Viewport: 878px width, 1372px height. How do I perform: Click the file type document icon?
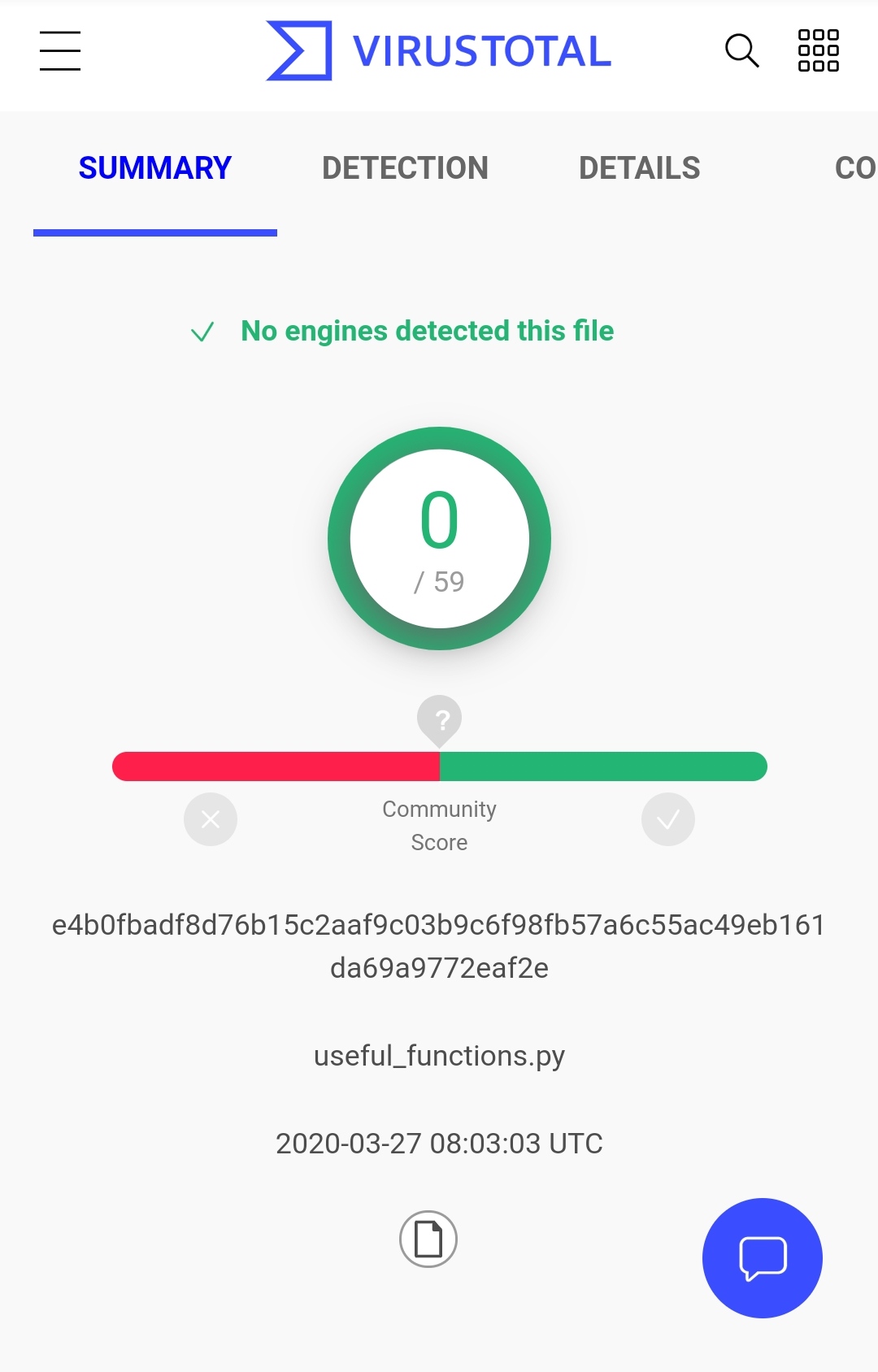pyautogui.click(x=428, y=1240)
